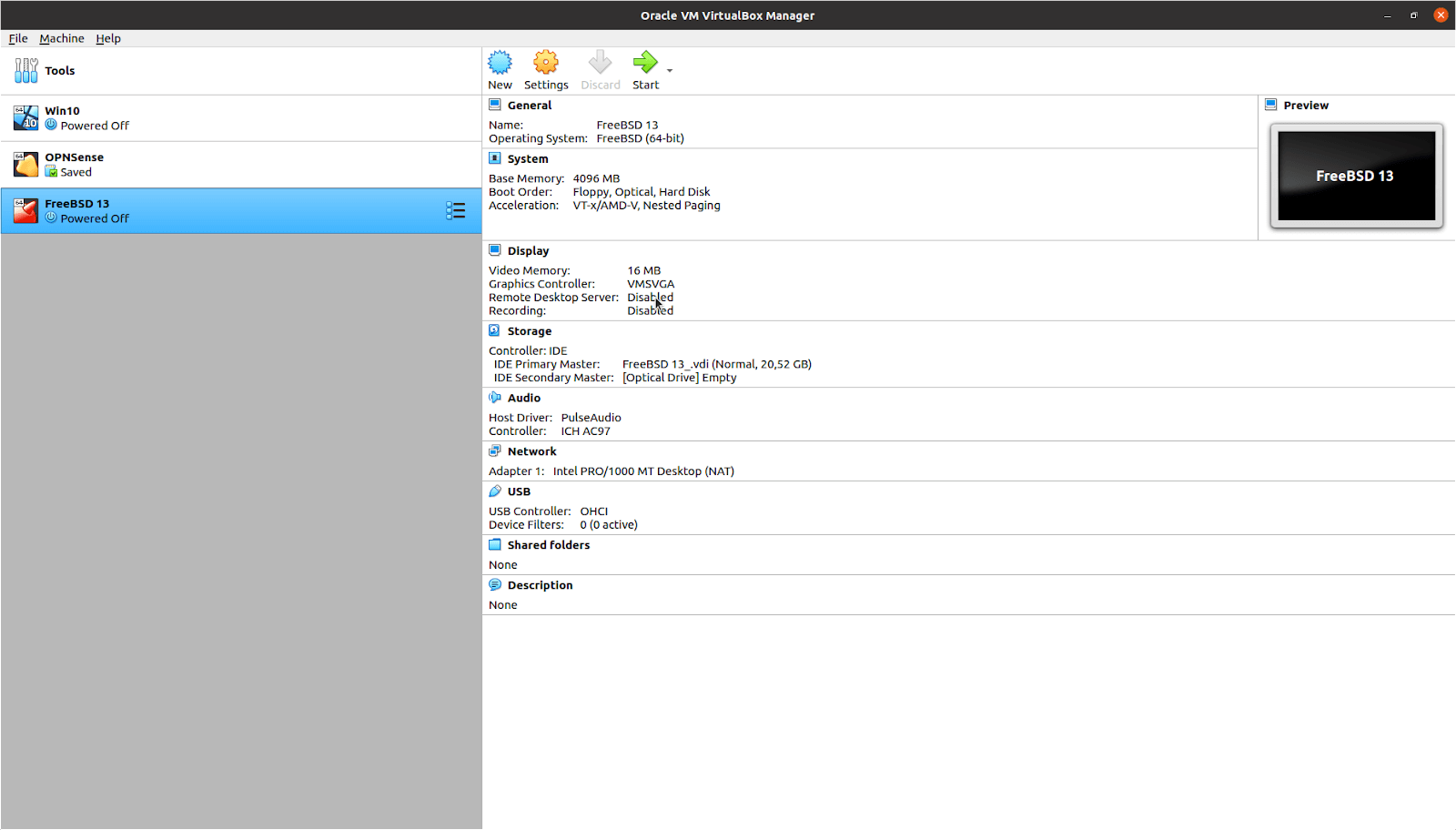Select OPNSense VM icon in list
The width and height of the screenshot is (1456, 830).
(25, 164)
